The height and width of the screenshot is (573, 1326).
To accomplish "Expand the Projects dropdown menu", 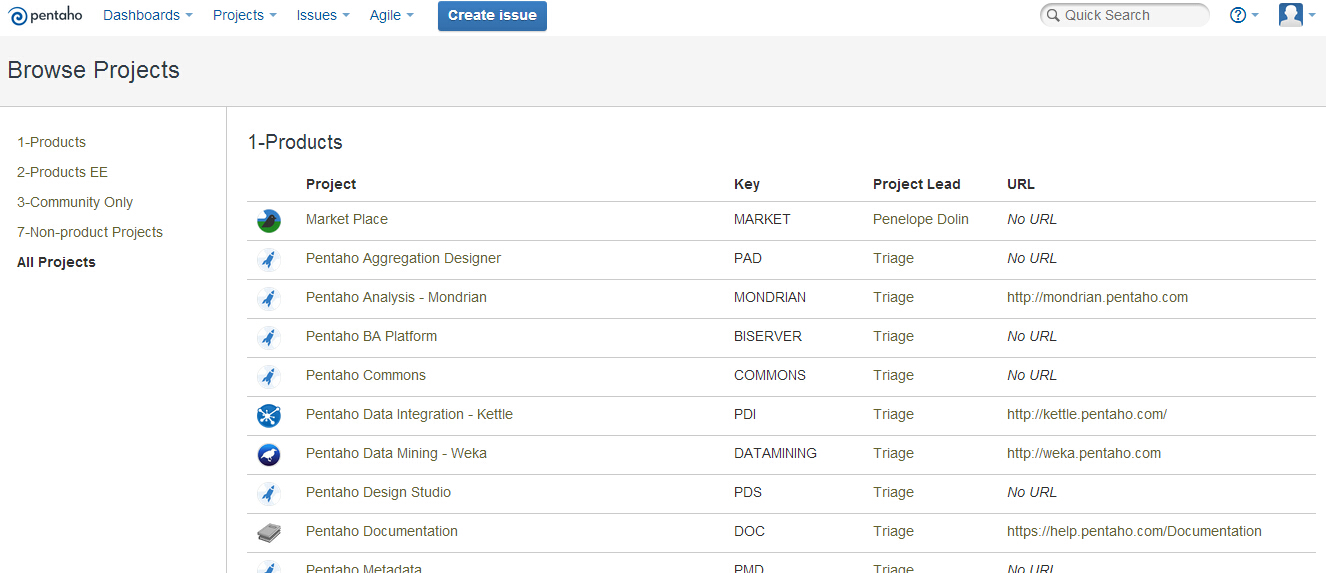I will click(x=245, y=15).
